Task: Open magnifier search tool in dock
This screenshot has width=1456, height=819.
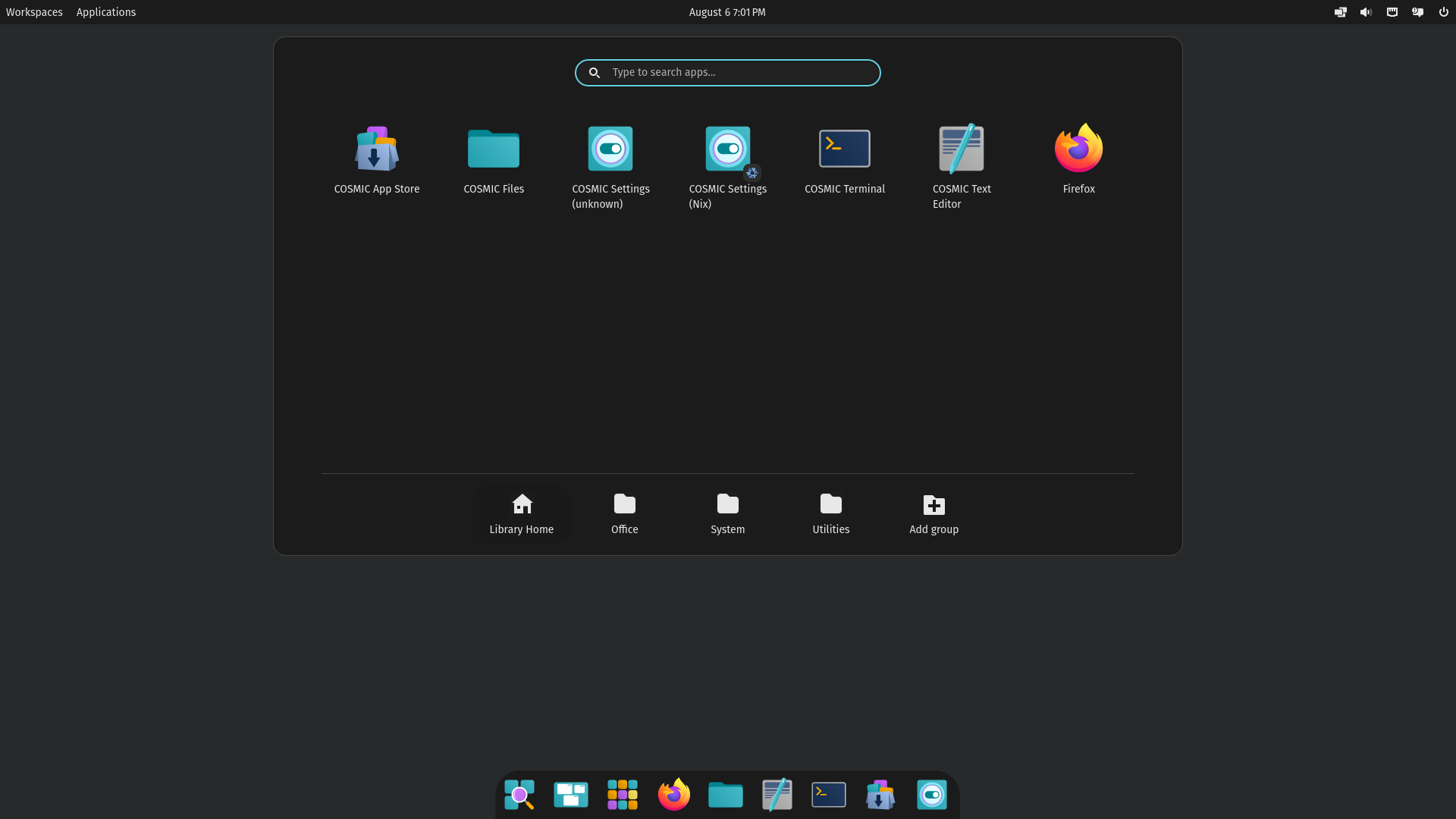Action: [520, 794]
